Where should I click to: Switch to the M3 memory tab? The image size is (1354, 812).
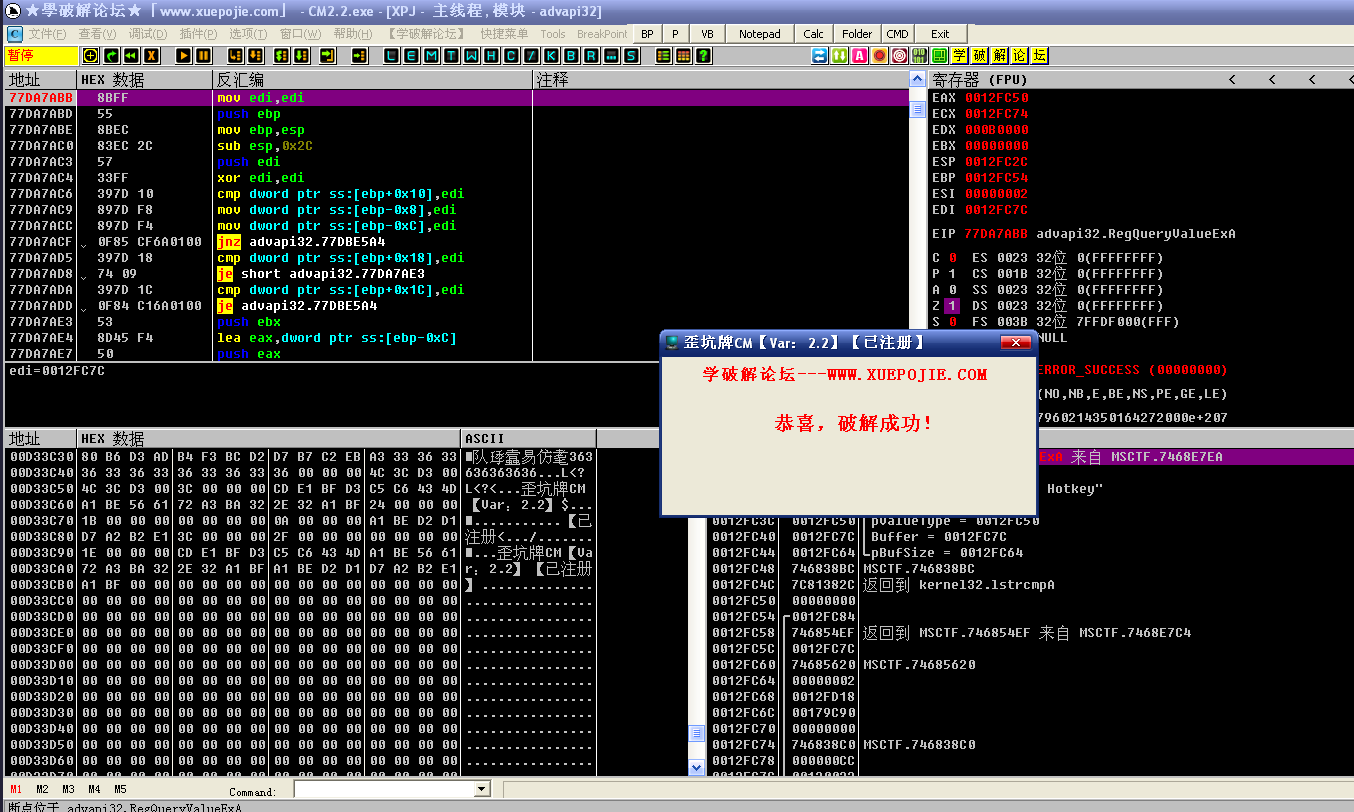point(68,790)
